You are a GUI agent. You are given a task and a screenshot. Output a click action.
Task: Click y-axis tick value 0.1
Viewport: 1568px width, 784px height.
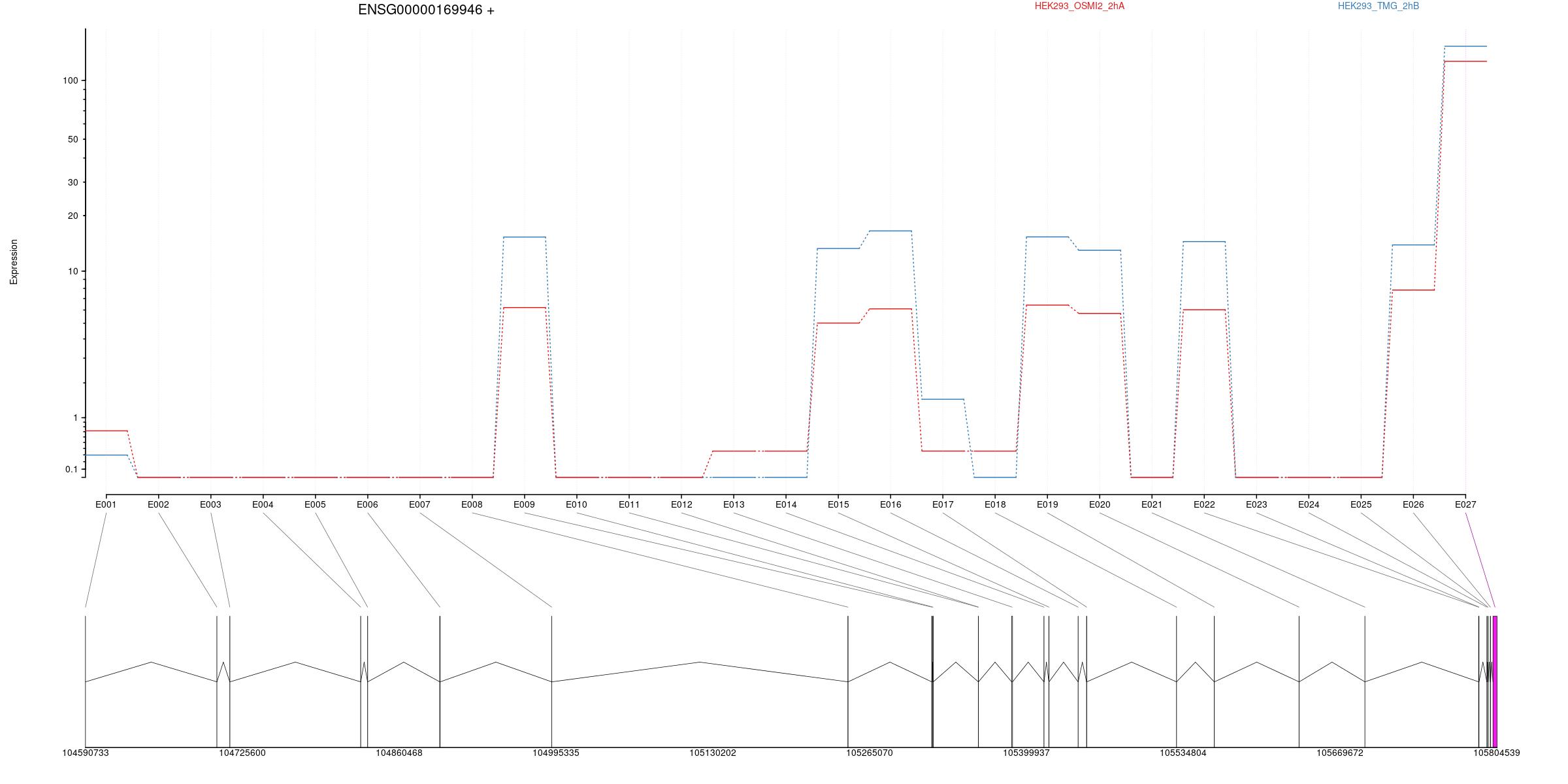(71, 469)
